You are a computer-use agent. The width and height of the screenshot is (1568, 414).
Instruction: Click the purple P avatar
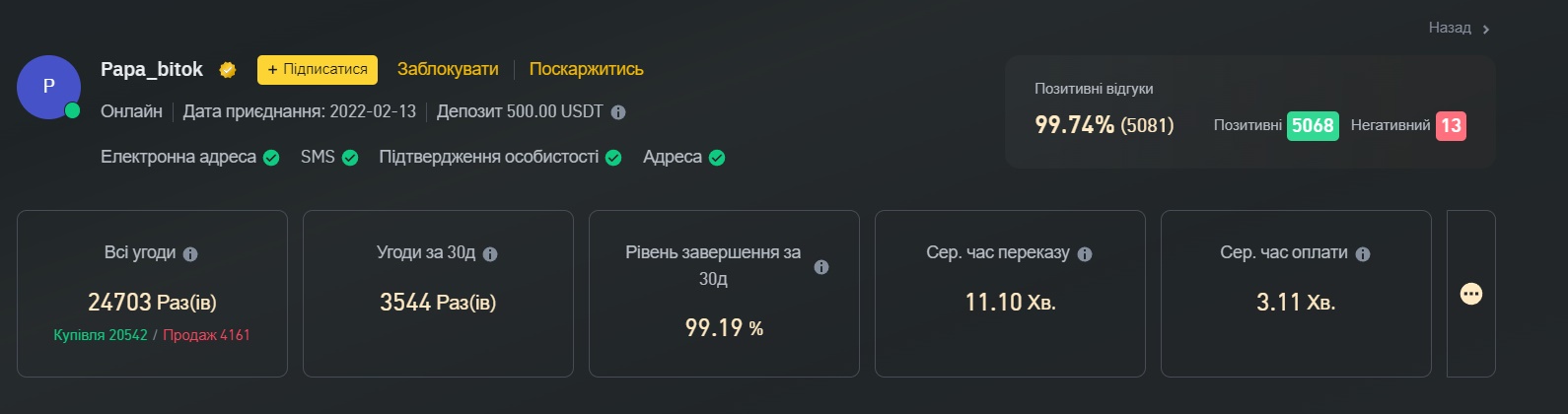(x=48, y=87)
